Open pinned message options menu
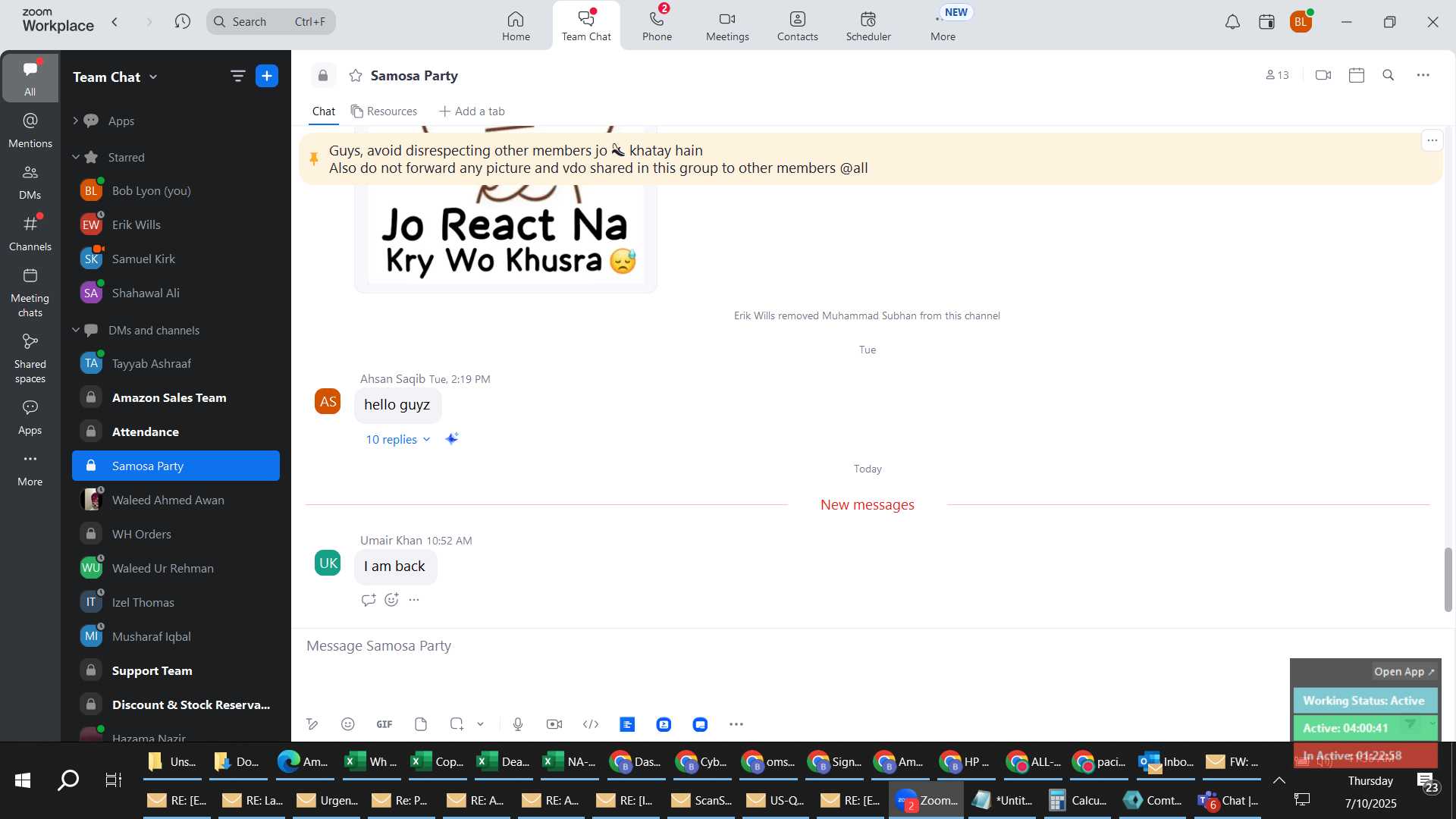This screenshot has width=1456, height=819. click(x=1432, y=140)
